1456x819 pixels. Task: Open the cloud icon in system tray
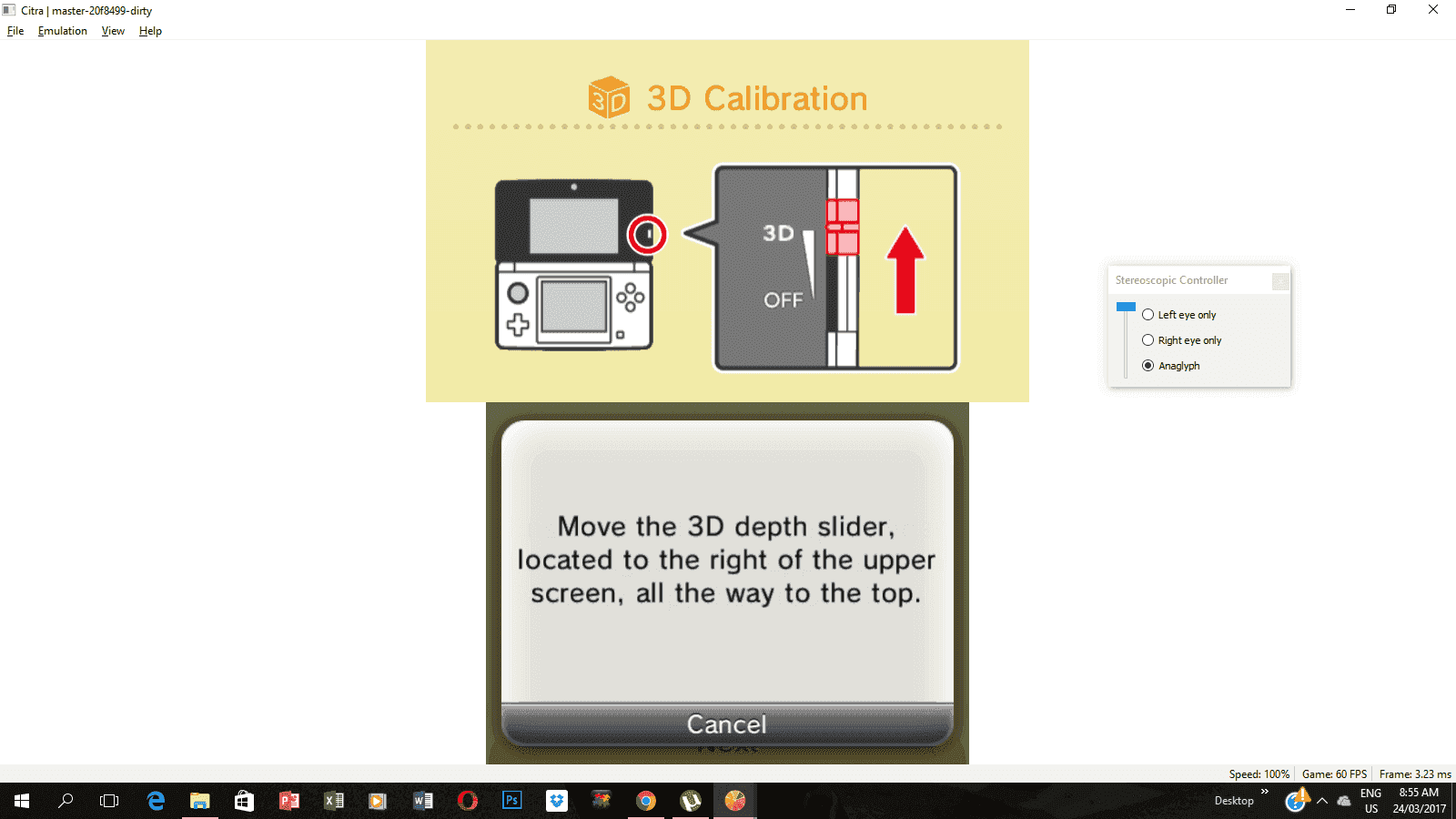click(1344, 801)
